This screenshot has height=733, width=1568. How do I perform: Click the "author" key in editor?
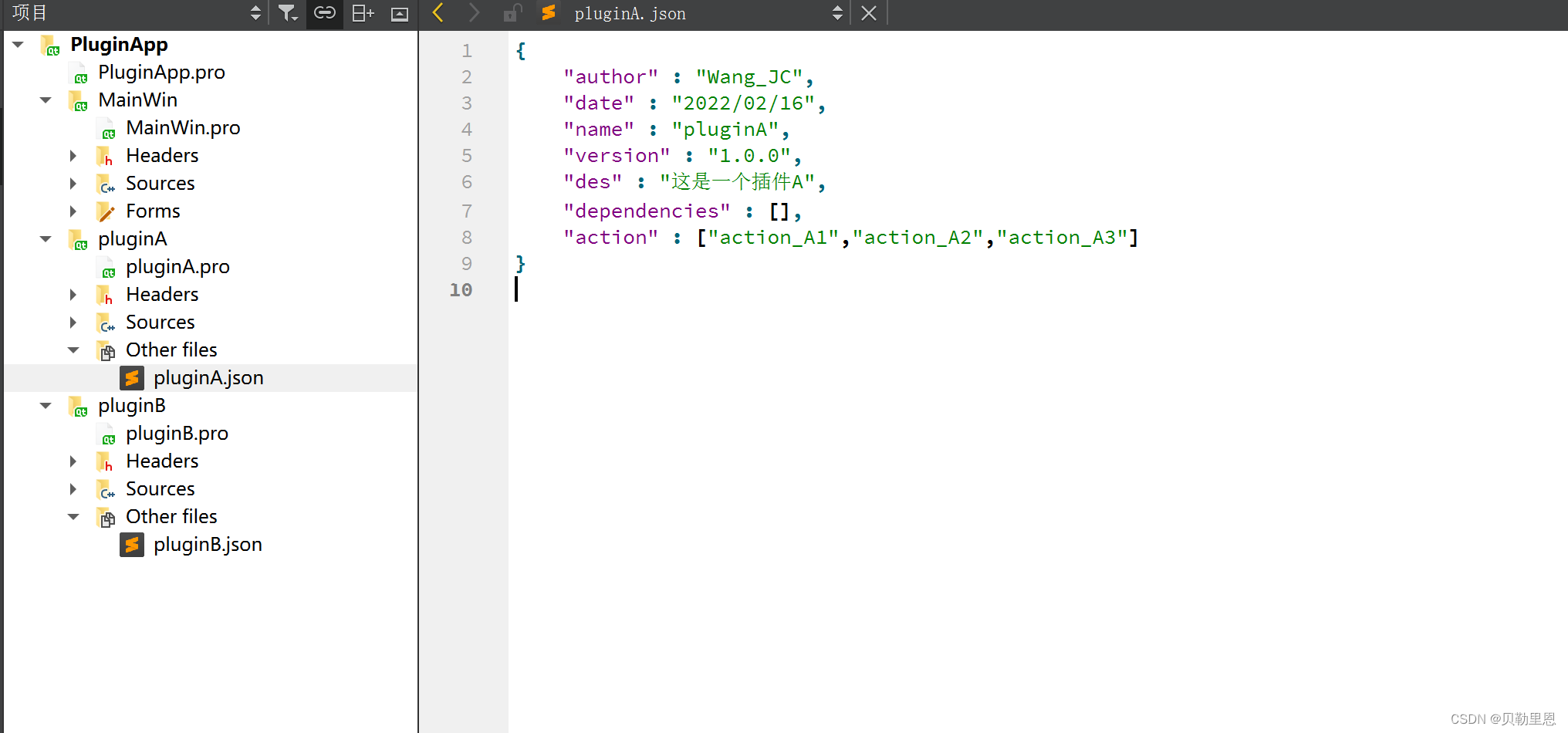coord(610,77)
